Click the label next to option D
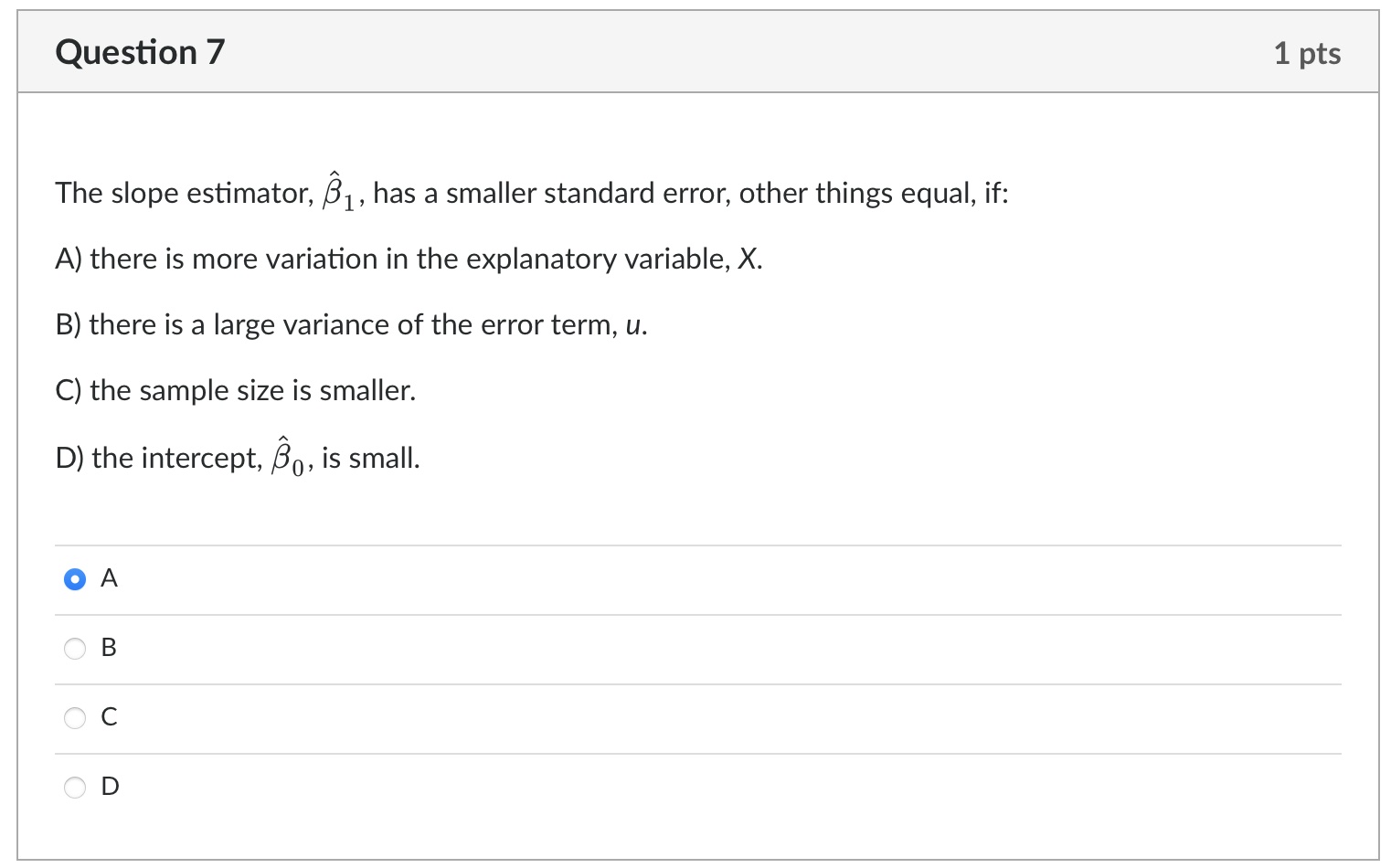The height and width of the screenshot is (868, 1391). [x=110, y=786]
